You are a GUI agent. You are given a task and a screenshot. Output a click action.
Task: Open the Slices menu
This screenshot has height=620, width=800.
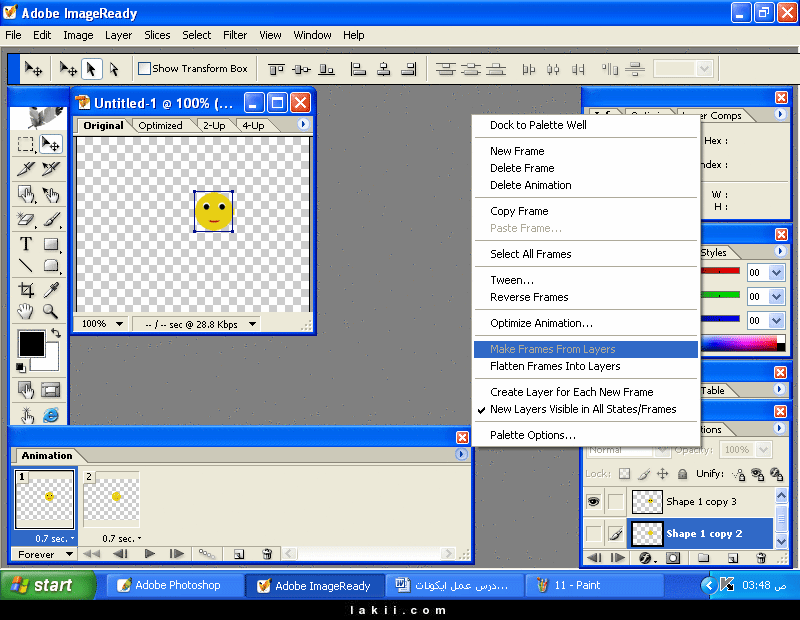tap(157, 35)
